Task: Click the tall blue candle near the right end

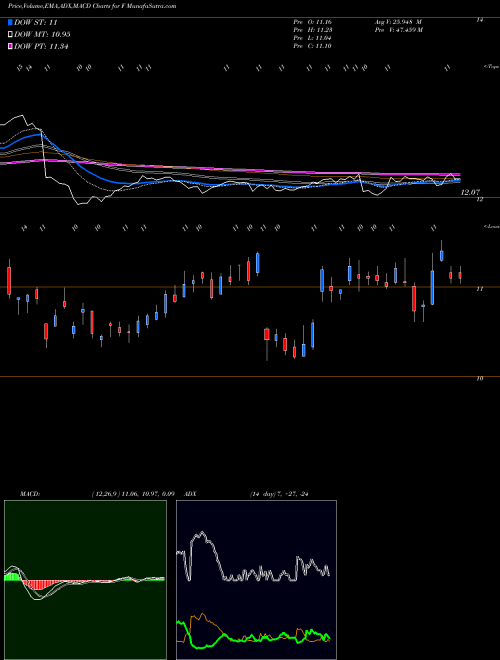Action: 432,287
